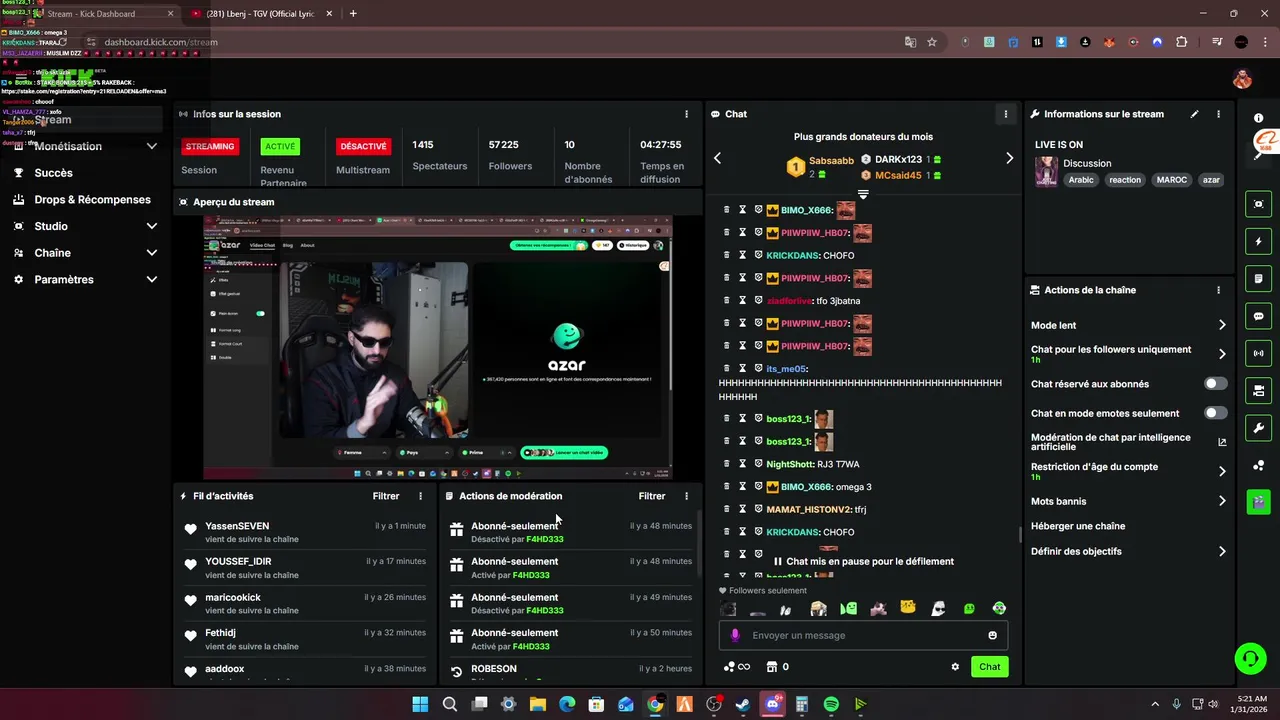This screenshot has width=1280, height=720.
Task: Click the lightning bolt icon in right sidebar
Action: click(x=1258, y=241)
